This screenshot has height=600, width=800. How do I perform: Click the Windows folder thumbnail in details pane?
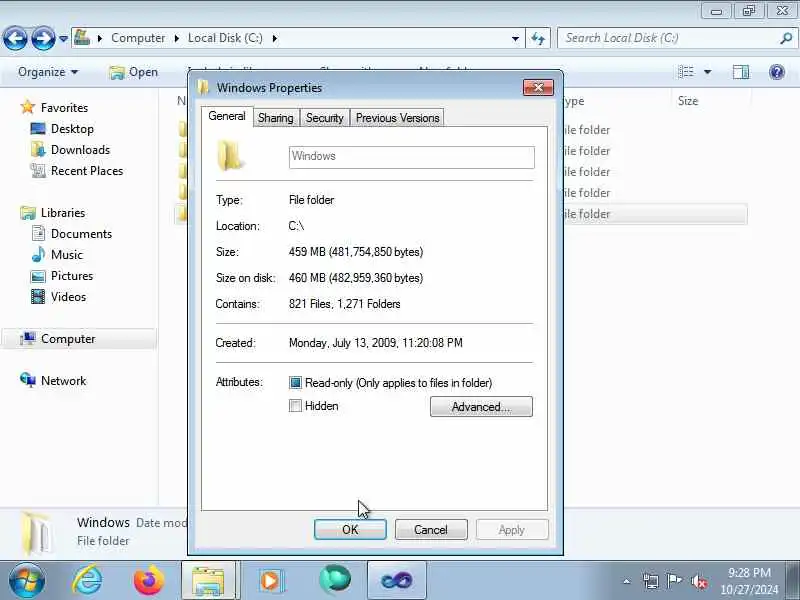[x=37, y=533]
